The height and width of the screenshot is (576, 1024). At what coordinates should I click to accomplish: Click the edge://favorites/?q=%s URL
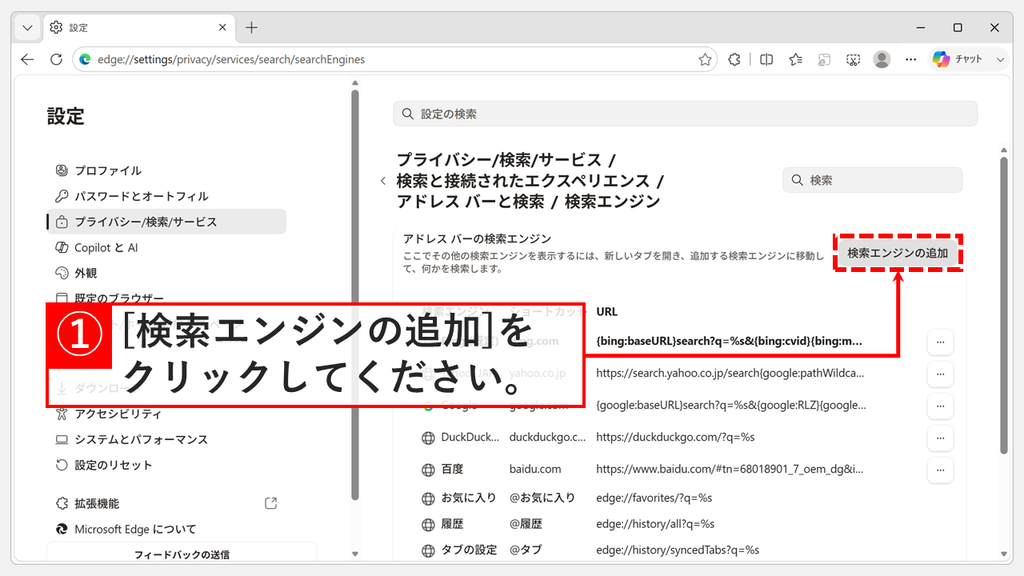click(654, 498)
